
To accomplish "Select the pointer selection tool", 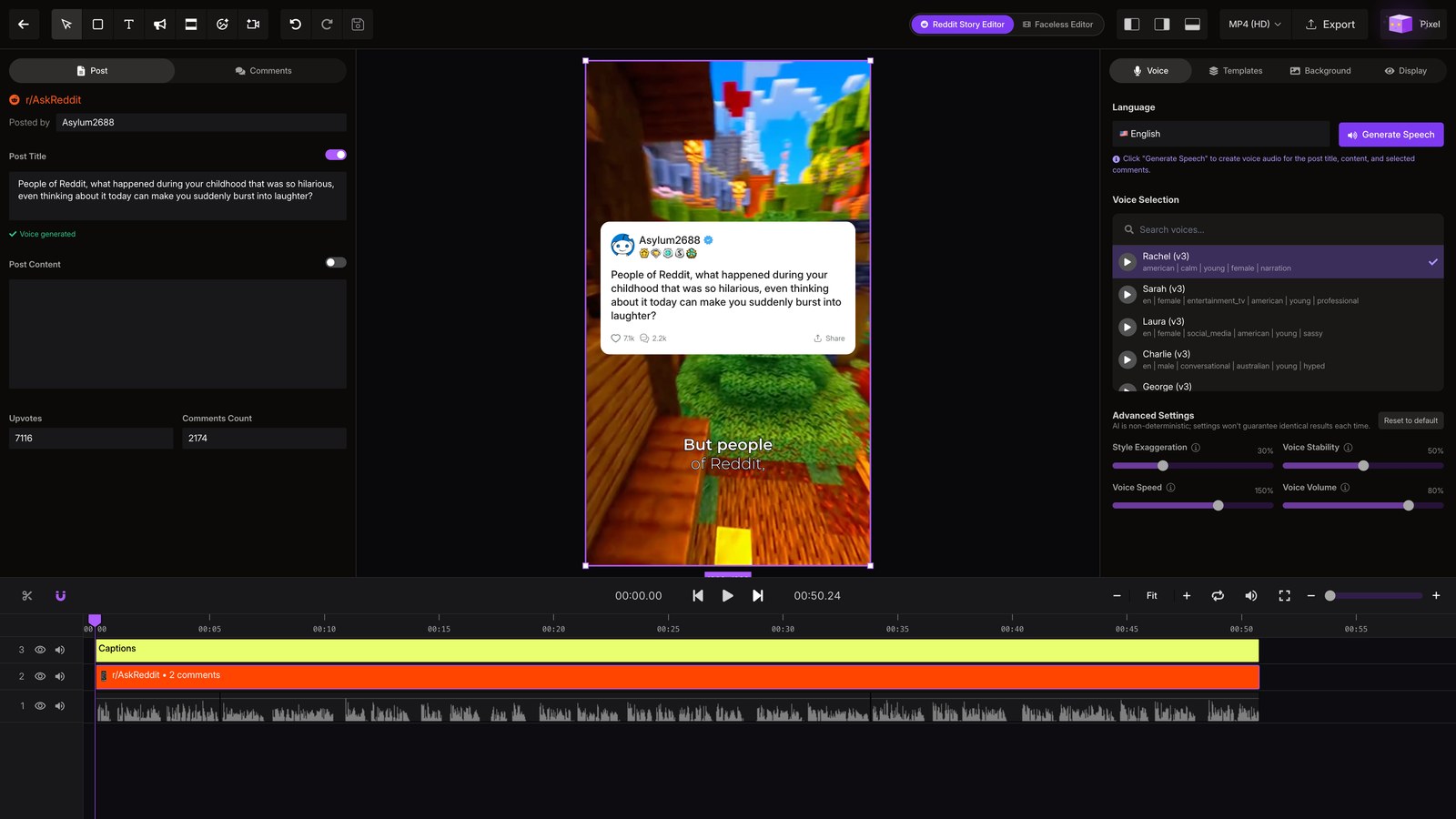I will point(66,25).
